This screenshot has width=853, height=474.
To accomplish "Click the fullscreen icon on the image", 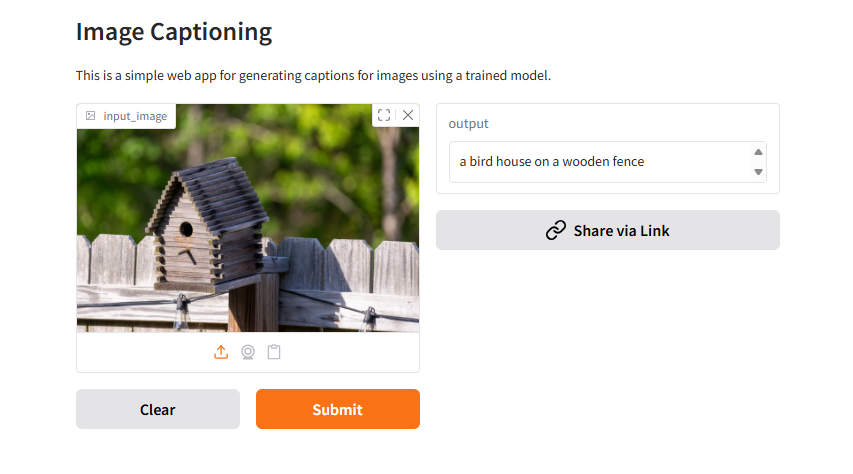I will [x=384, y=115].
